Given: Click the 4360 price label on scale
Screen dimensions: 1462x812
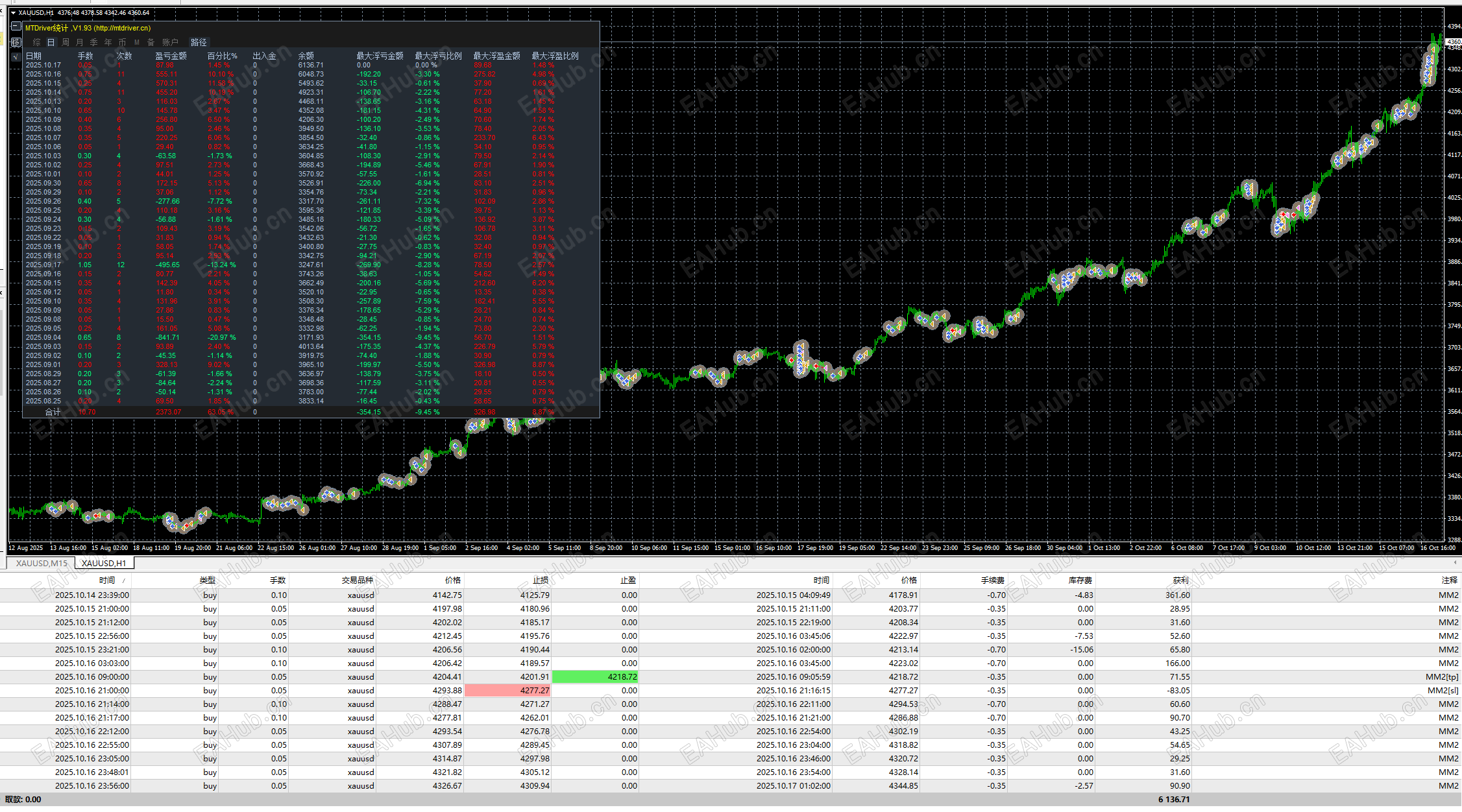Looking at the screenshot, I should tap(1454, 42).
